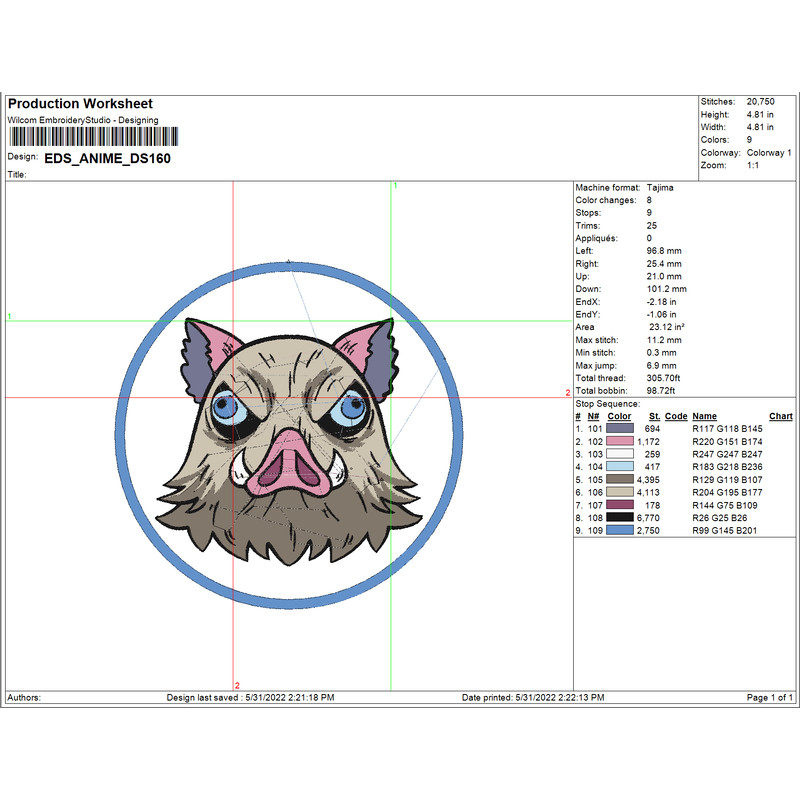Click the boar's pink snout
Viewport: 800px width, 800px height.
[x=287, y=462]
